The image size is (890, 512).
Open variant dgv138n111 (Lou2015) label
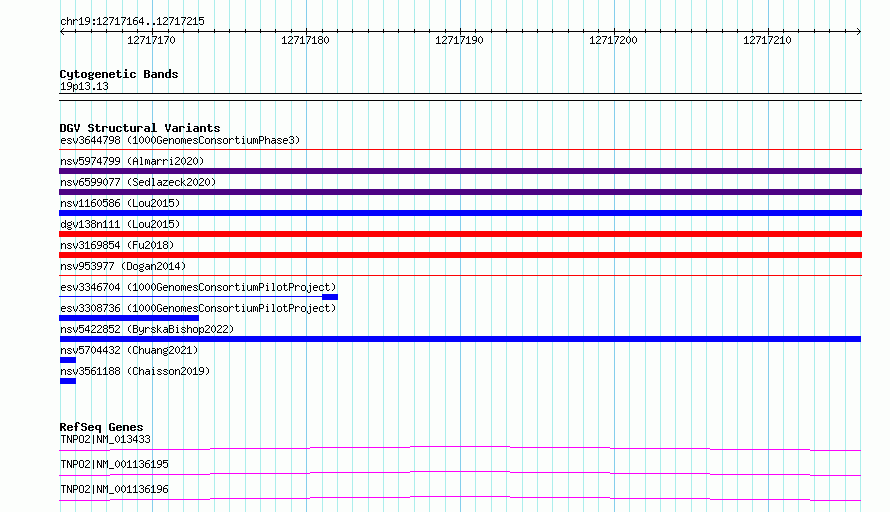pyautogui.click(x=120, y=224)
